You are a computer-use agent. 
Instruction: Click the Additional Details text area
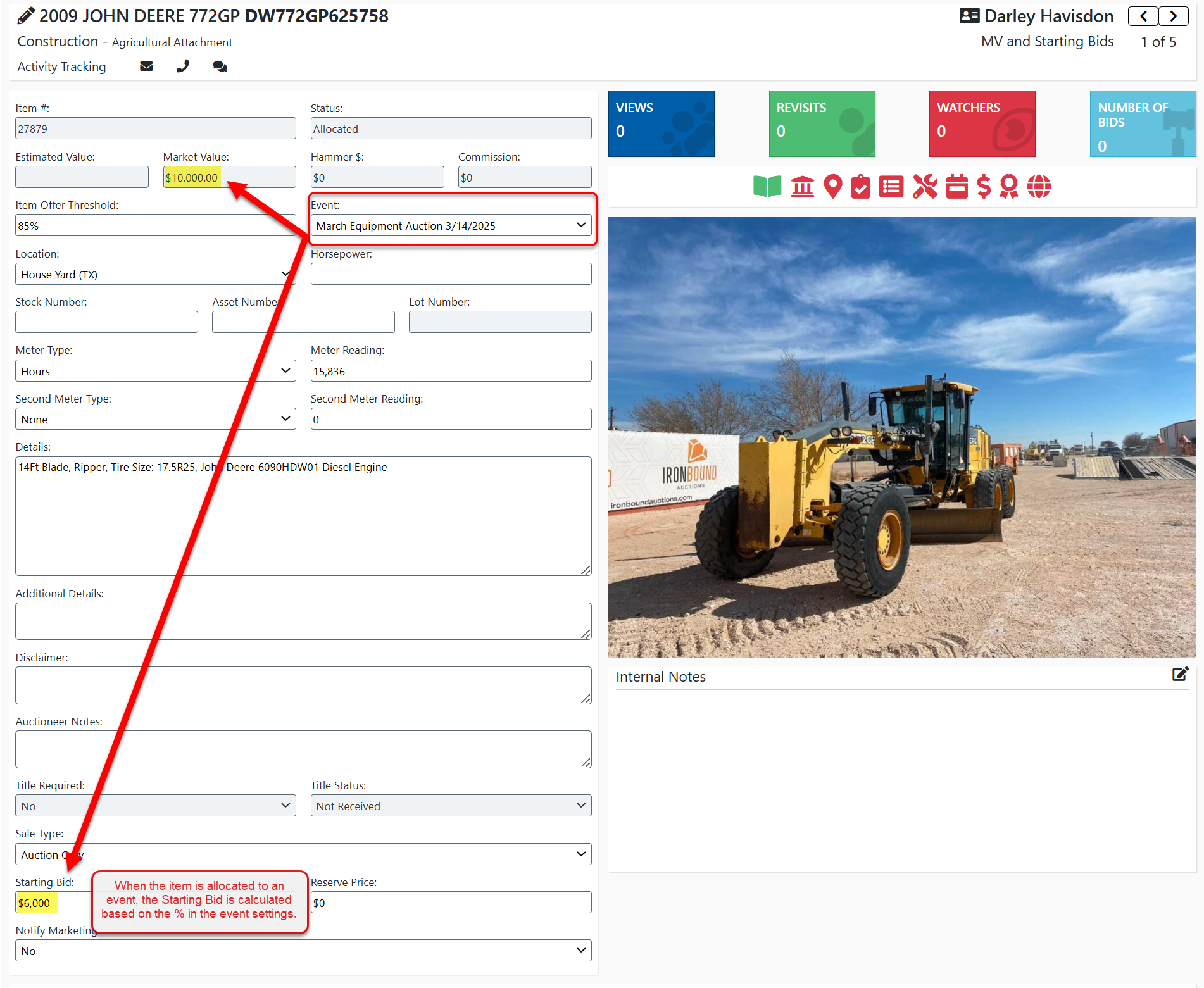[x=303, y=622]
